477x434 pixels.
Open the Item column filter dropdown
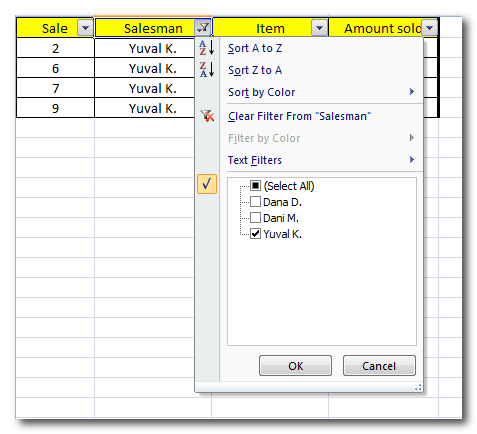click(x=319, y=28)
